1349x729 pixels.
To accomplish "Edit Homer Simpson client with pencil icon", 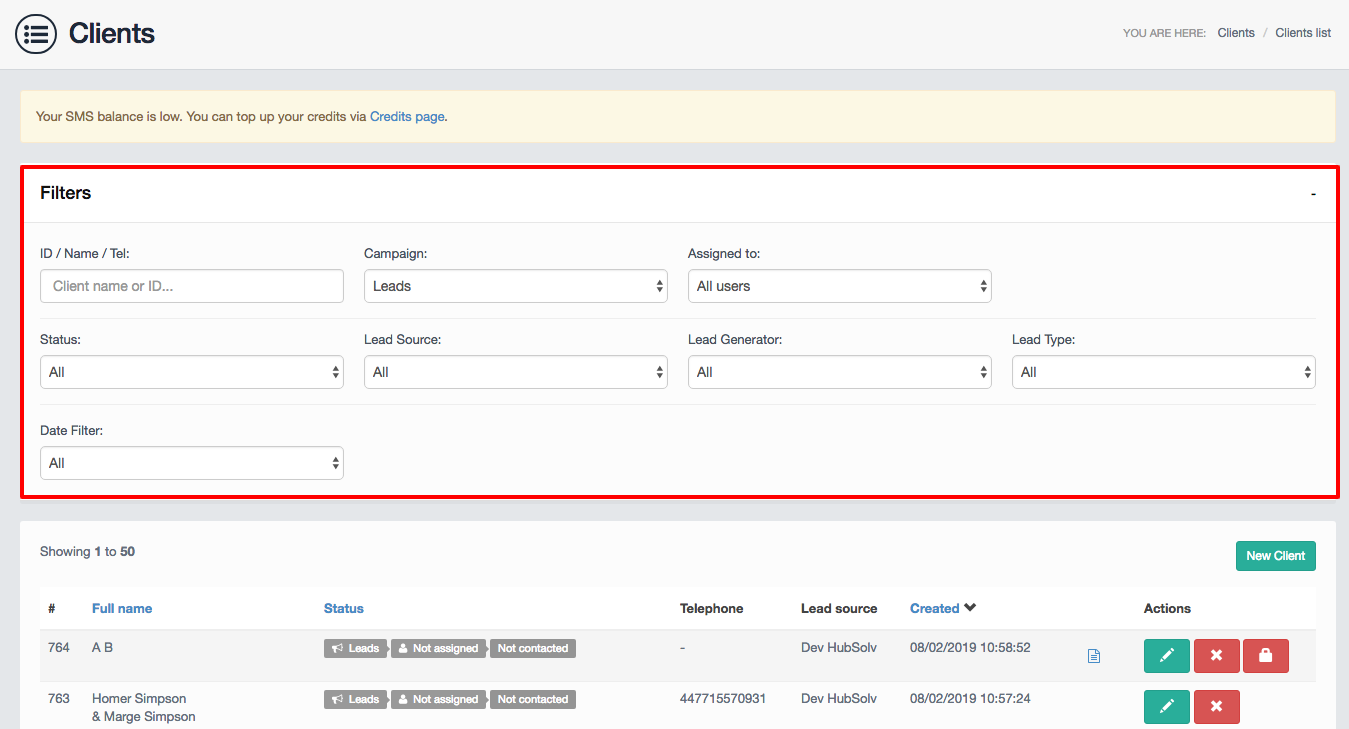I will (x=1166, y=707).
